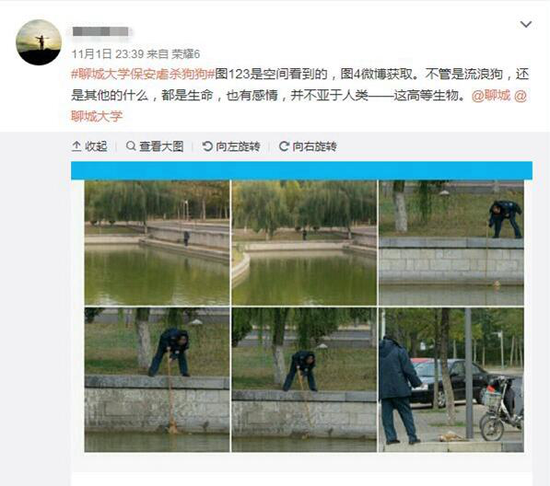550x486 pixels.
Task: Click the top-right photo of man by wall
Action: tap(451, 243)
